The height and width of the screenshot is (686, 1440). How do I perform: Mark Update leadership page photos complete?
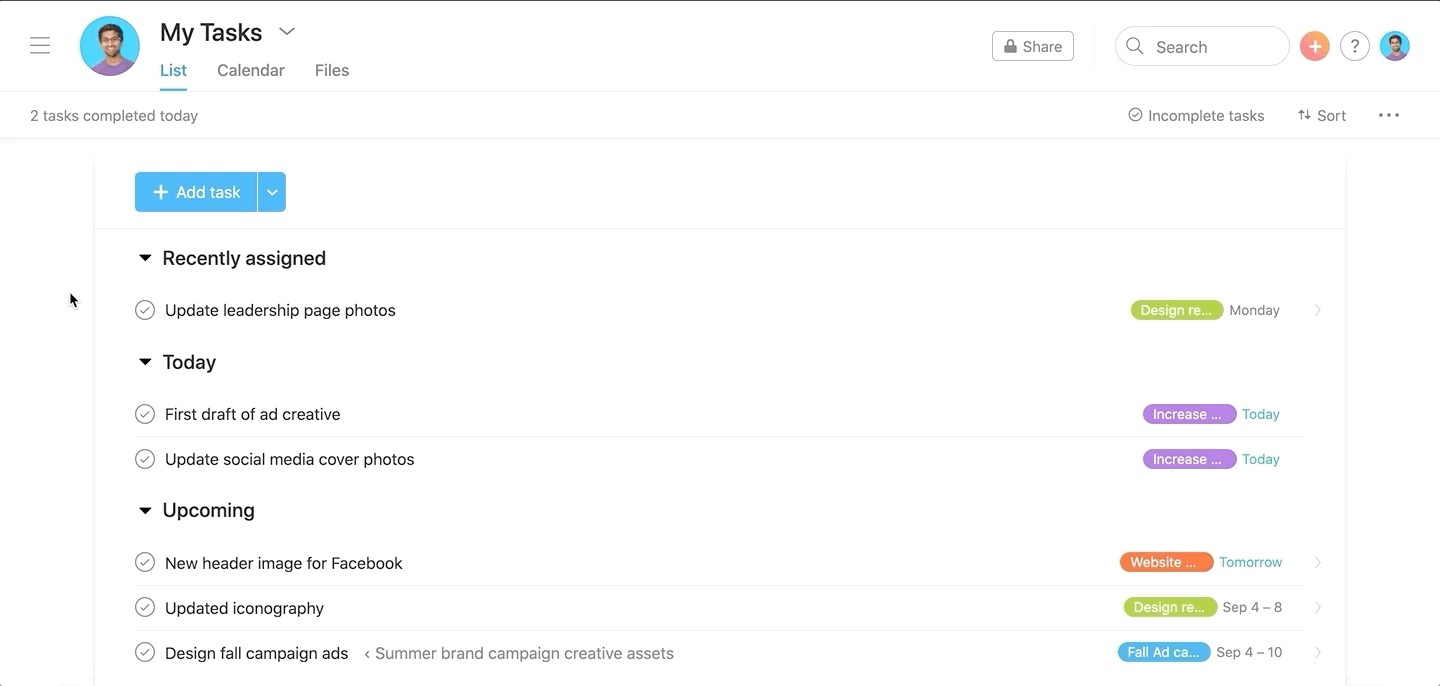coord(145,310)
